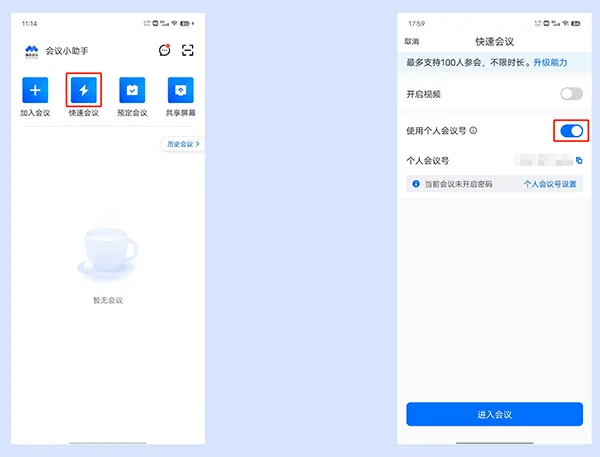Toggle the 开启视频 switch
The width and height of the screenshot is (600, 457).
tap(571, 94)
